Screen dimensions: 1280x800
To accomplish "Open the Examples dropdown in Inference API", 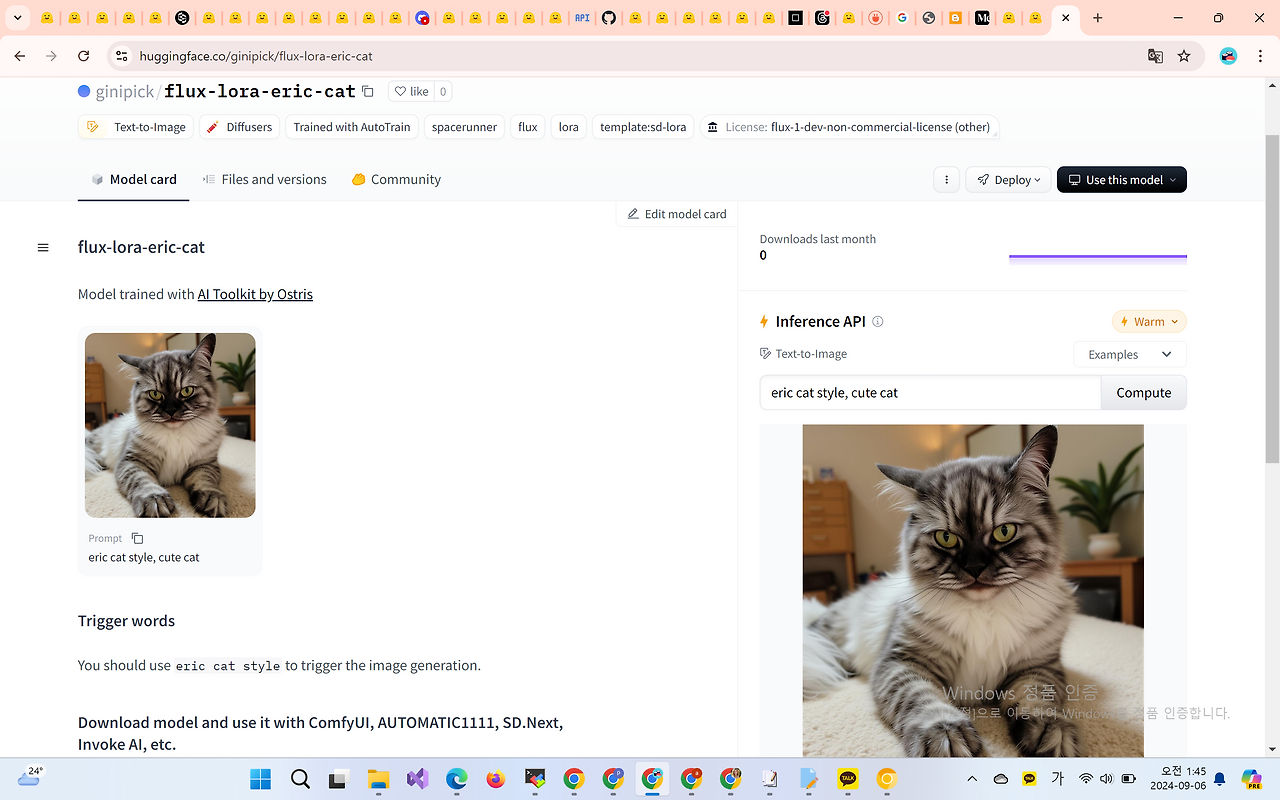I will click(1130, 355).
